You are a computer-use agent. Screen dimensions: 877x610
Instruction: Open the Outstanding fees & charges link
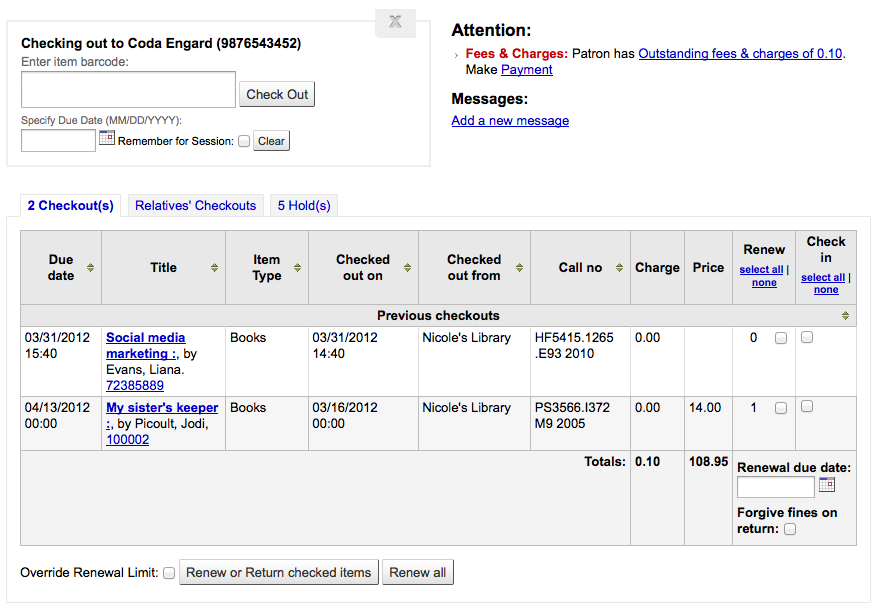point(740,54)
